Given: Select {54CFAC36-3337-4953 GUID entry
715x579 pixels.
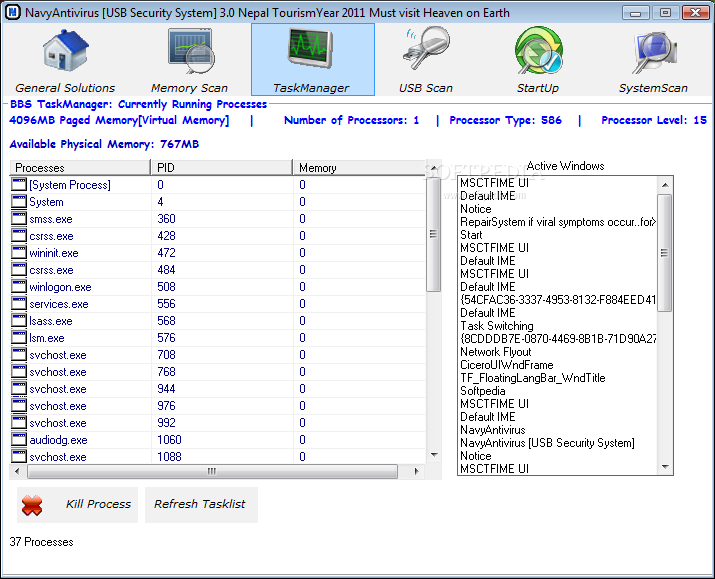Looking at the screenshot, I should pos(558,300).
